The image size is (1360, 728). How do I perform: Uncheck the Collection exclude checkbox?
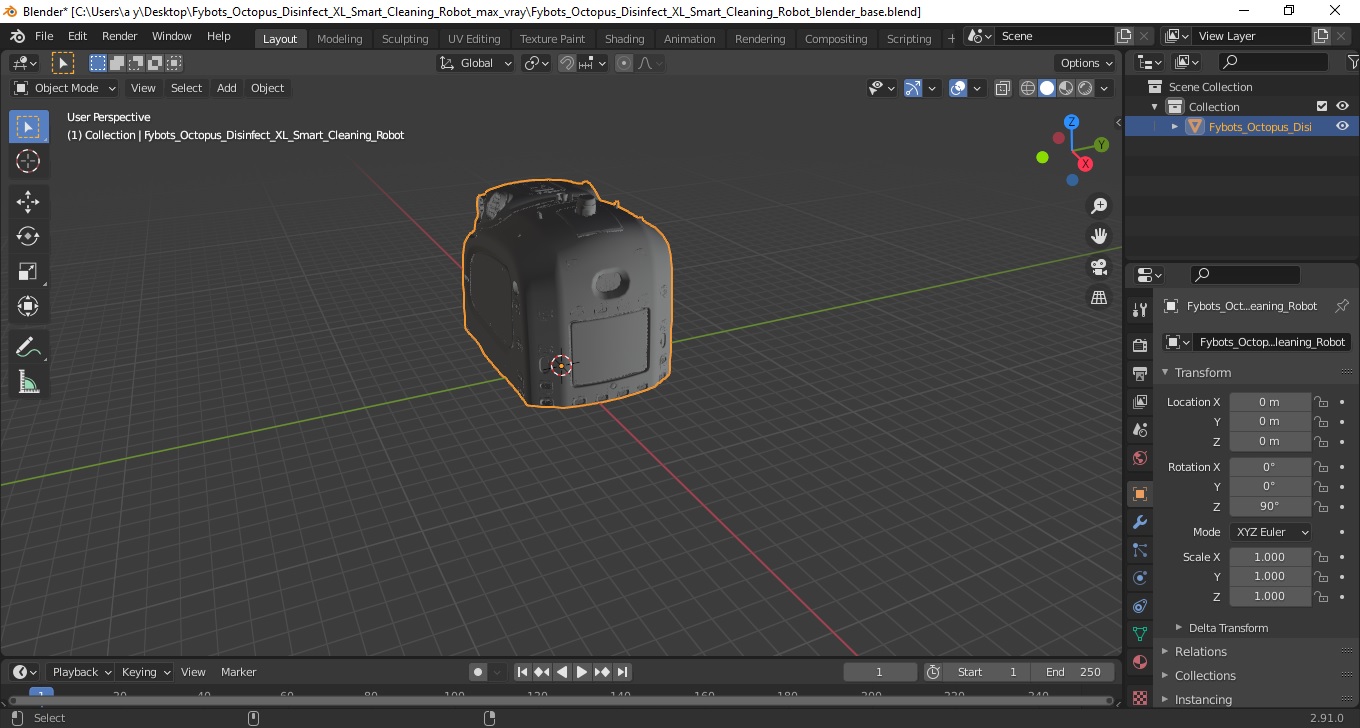[x=1322, y=107]
